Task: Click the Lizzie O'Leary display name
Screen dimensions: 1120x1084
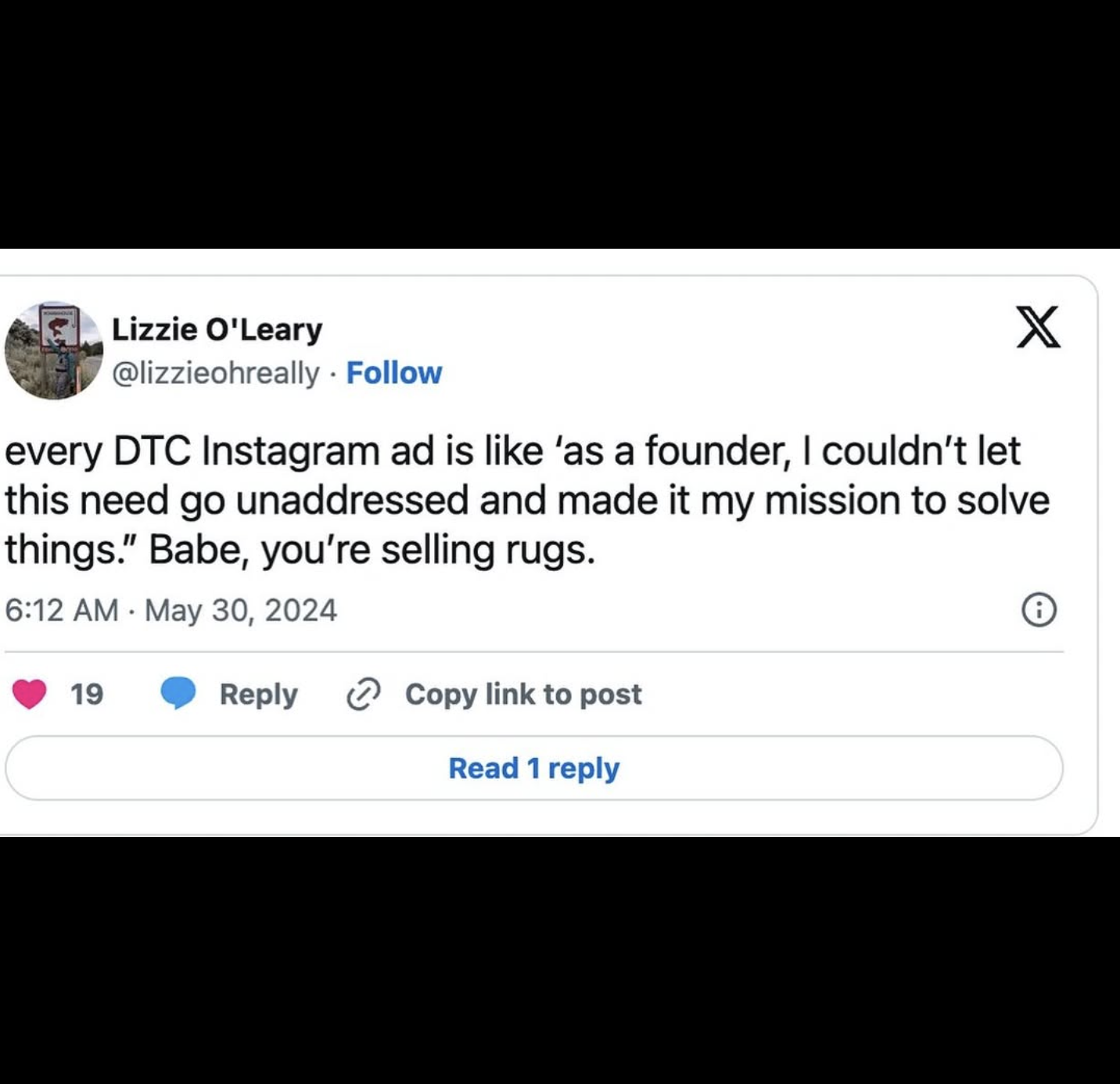Action: pyautogui.click(x=217, y=329)
